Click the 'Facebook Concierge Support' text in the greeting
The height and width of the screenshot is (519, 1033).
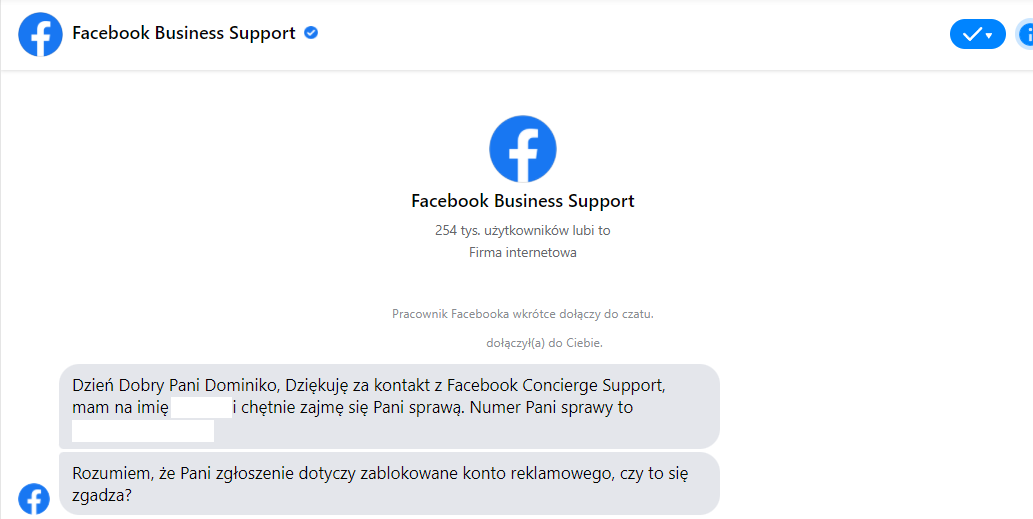coord(555,385)
